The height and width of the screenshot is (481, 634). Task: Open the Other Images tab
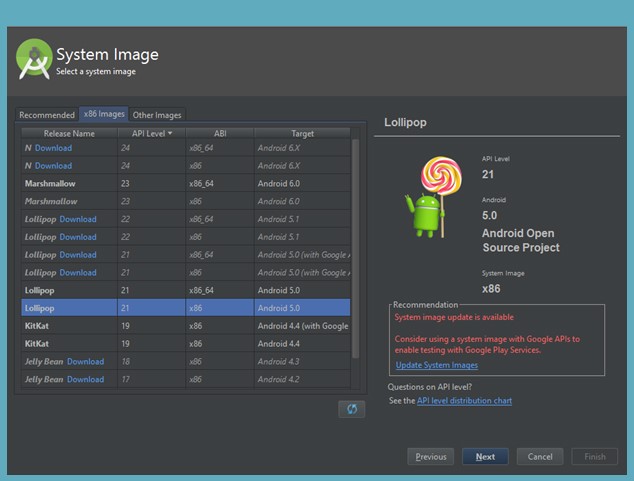click(x=157, y=115)
